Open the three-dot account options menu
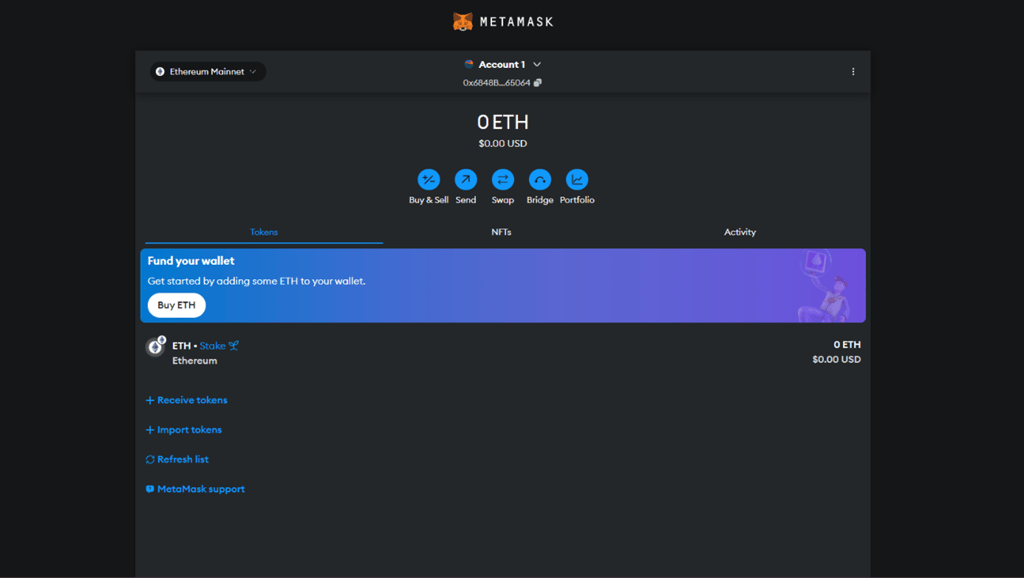 (x=853, y=72)
